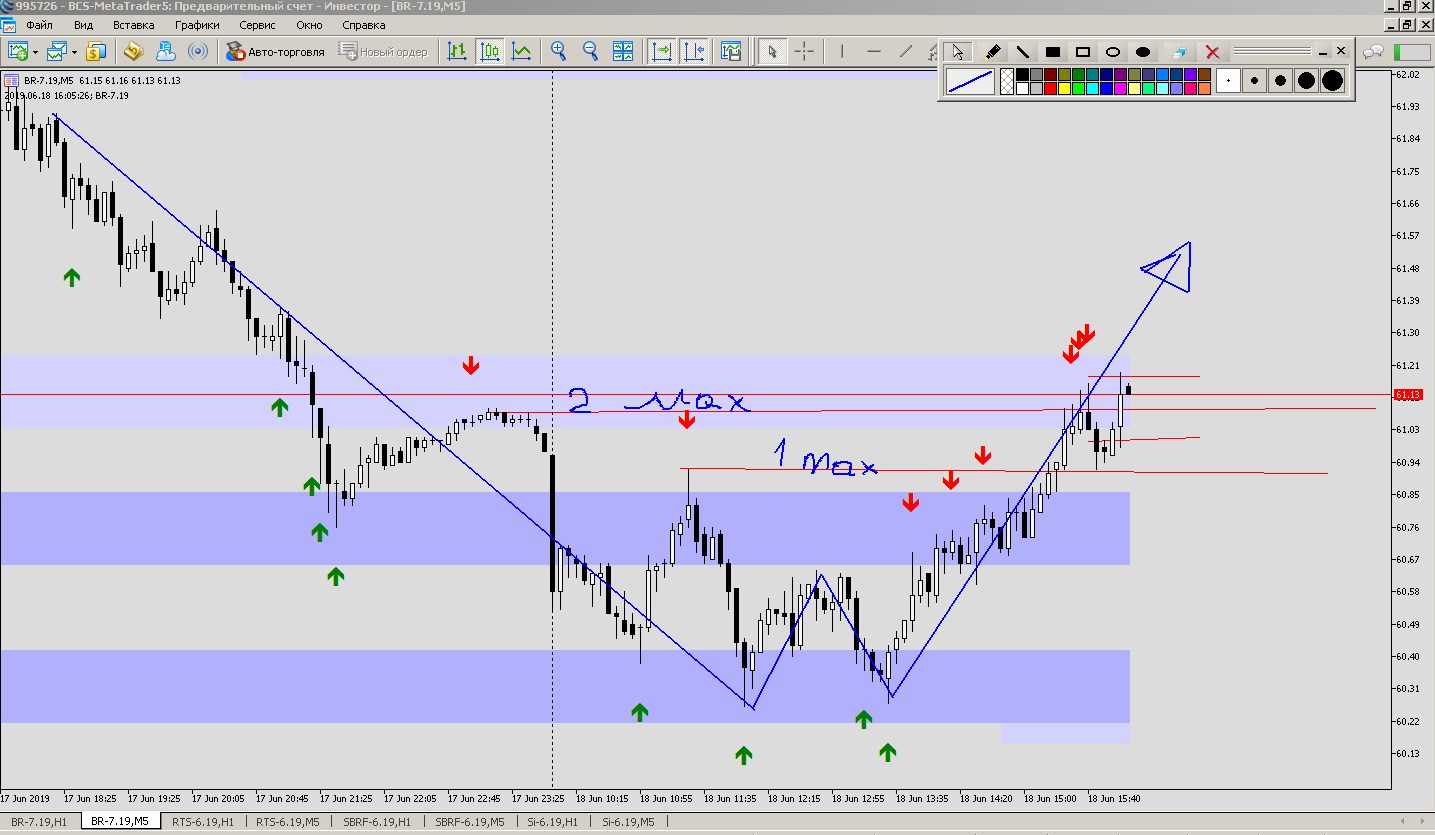Screen dimensions: 1435x835
Task: Click the 61.13 current price label
Action: [x=1406, y=395]
